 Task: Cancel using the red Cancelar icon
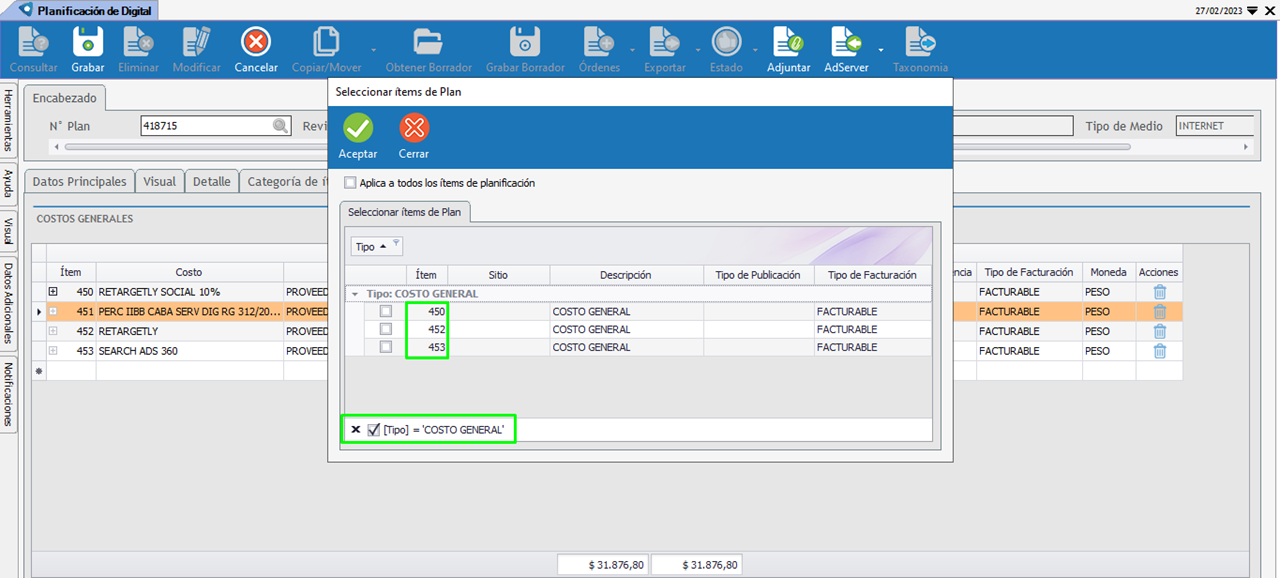(x=256, y=42)
